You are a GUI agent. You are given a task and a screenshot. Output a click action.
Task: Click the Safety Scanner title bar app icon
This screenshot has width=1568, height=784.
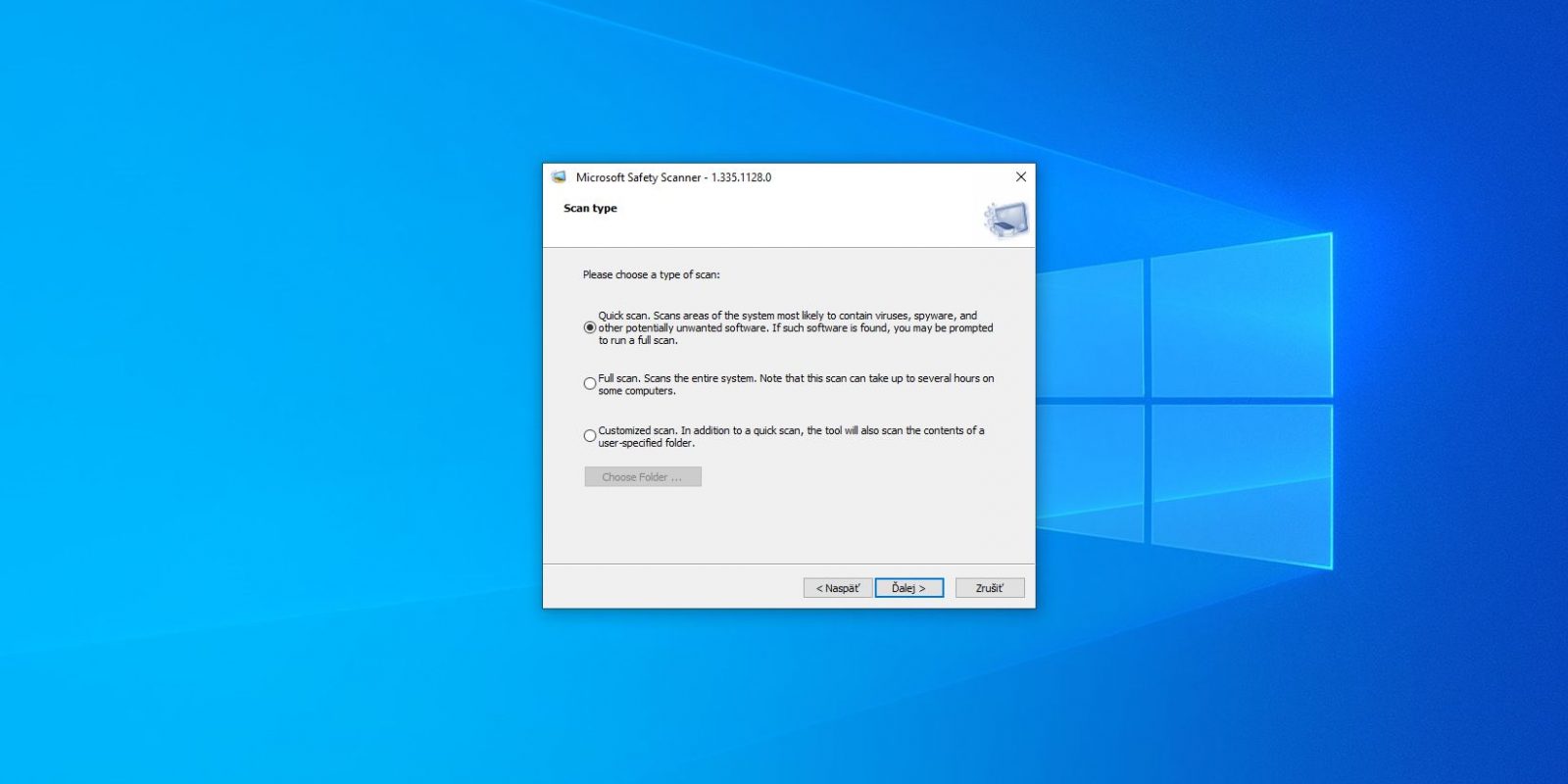(559, 177)
